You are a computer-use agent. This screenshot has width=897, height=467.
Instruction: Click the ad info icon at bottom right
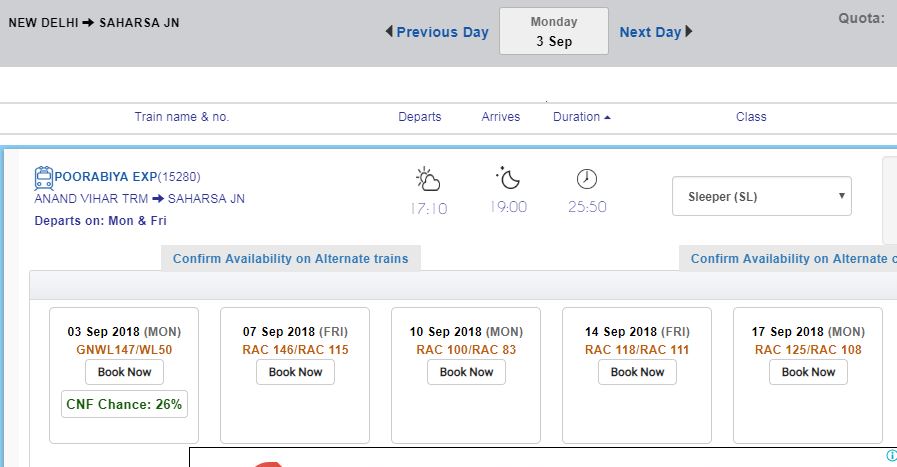click(x=890, y=456)
